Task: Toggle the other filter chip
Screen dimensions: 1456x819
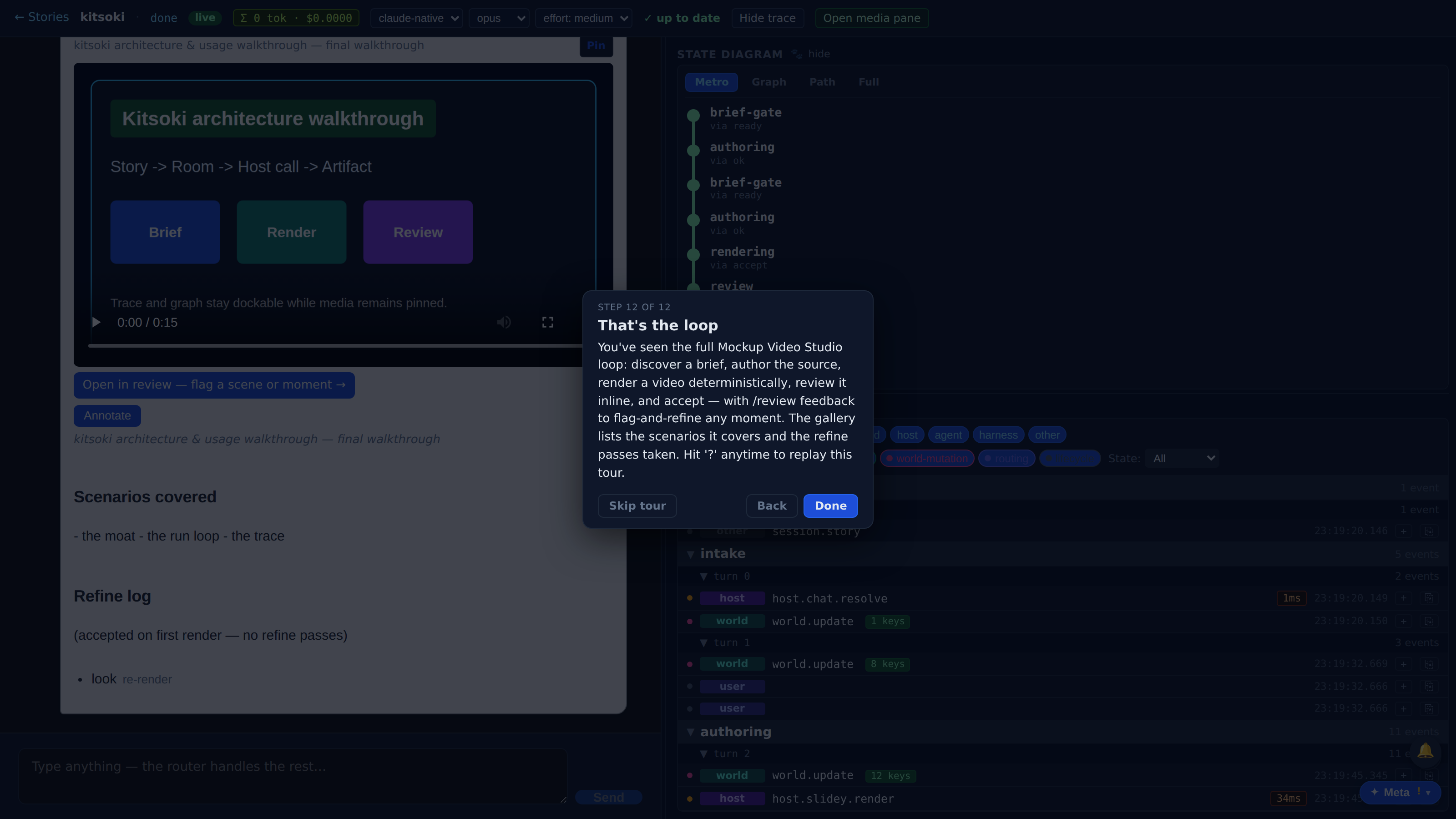Action: point(1047,435)
